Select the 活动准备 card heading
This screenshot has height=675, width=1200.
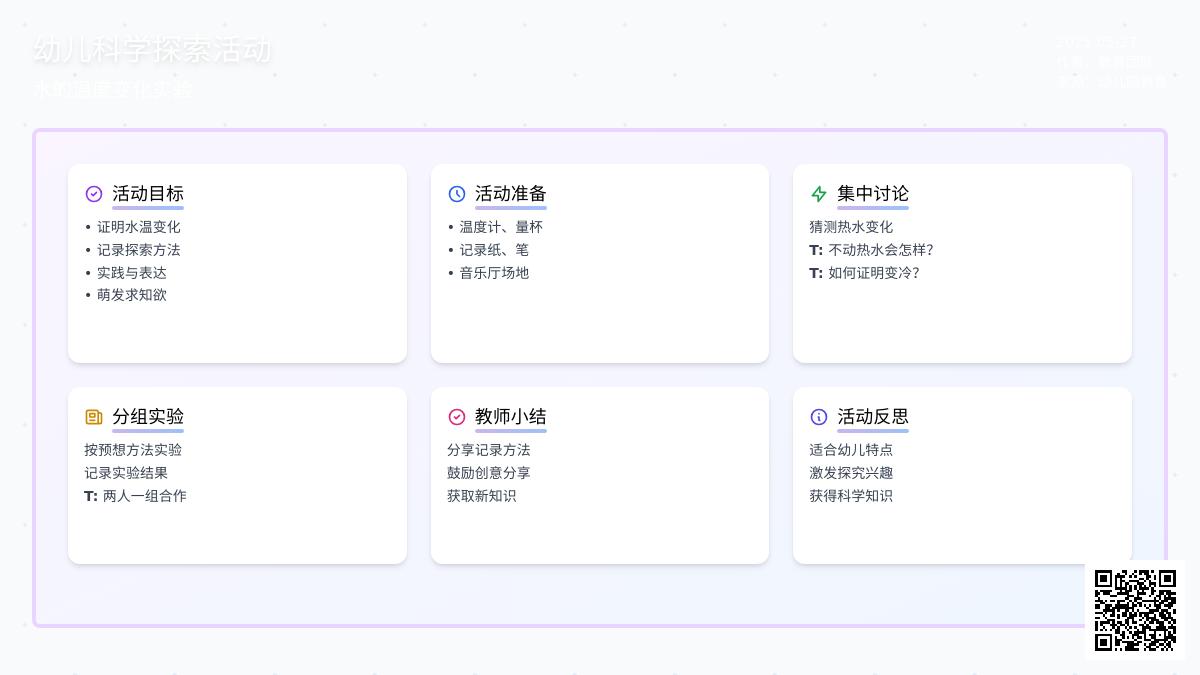pyautogui.click(x=511, y=194)
